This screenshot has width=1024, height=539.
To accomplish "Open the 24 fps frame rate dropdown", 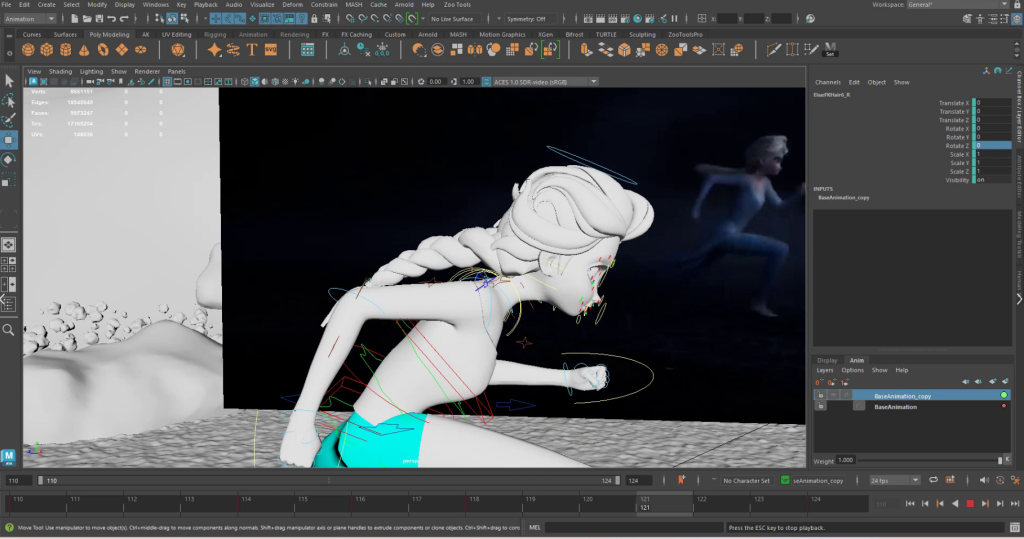I will tap(894, 480).
